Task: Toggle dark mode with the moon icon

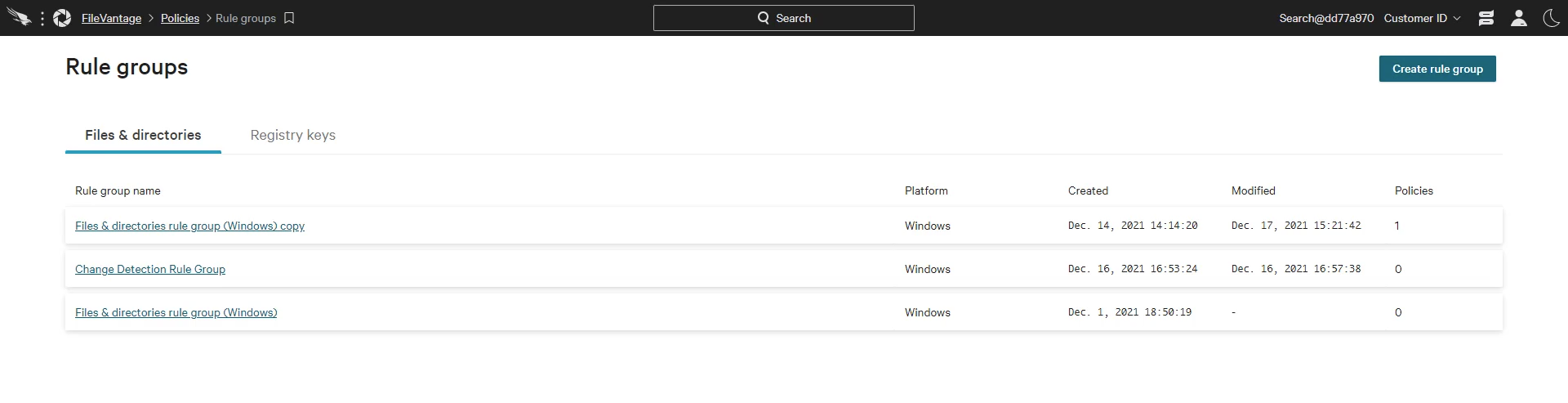Action: 1552,18
